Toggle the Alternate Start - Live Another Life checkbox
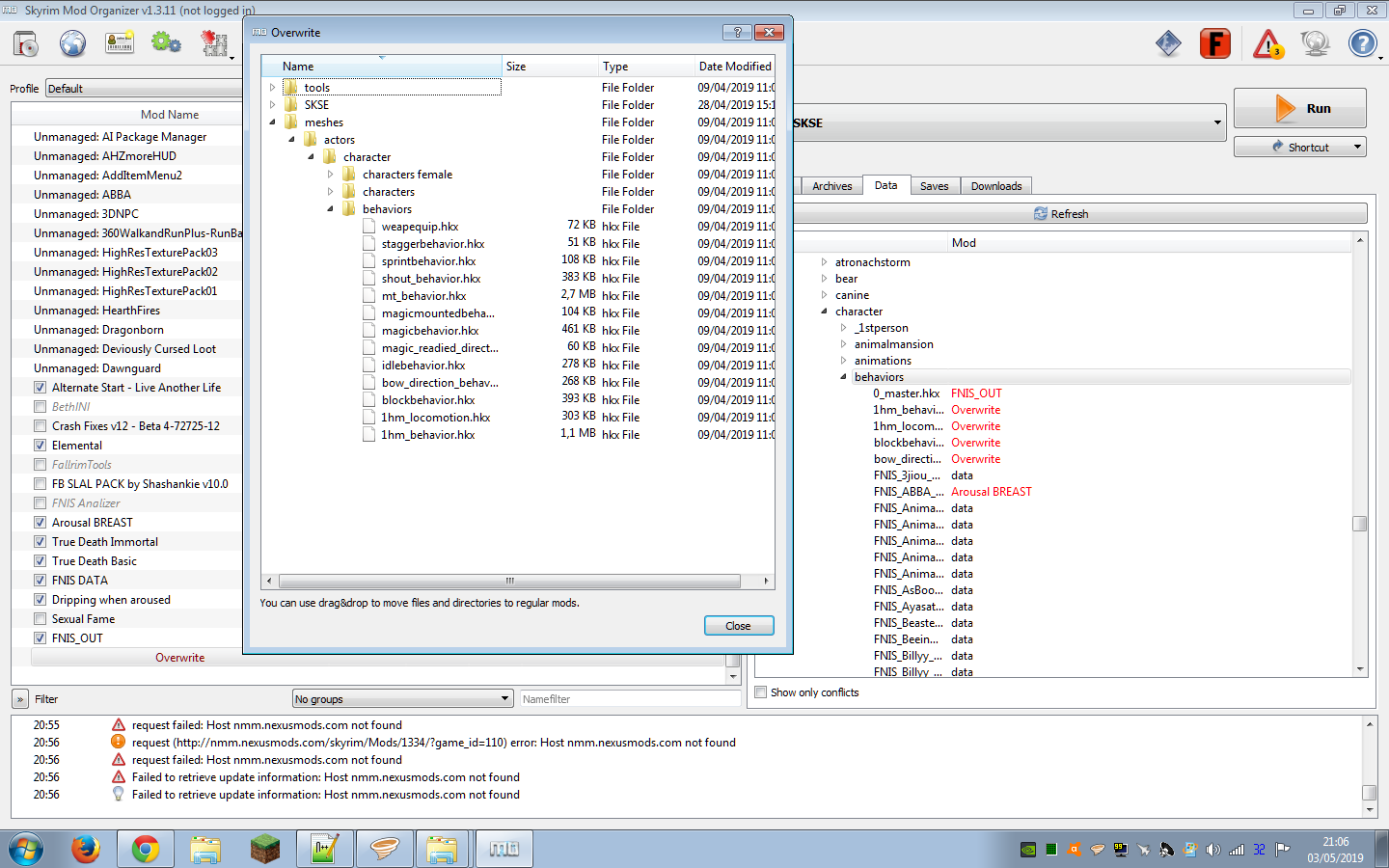 tap(41, 388)
